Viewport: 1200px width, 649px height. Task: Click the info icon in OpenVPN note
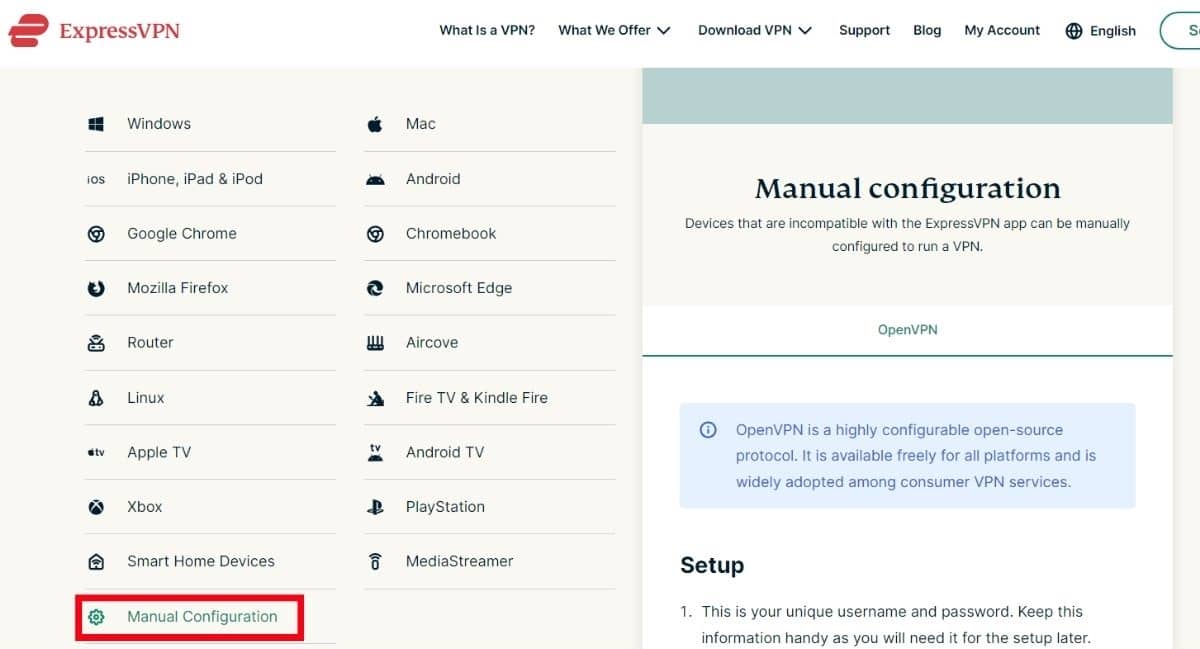[708, 430]
